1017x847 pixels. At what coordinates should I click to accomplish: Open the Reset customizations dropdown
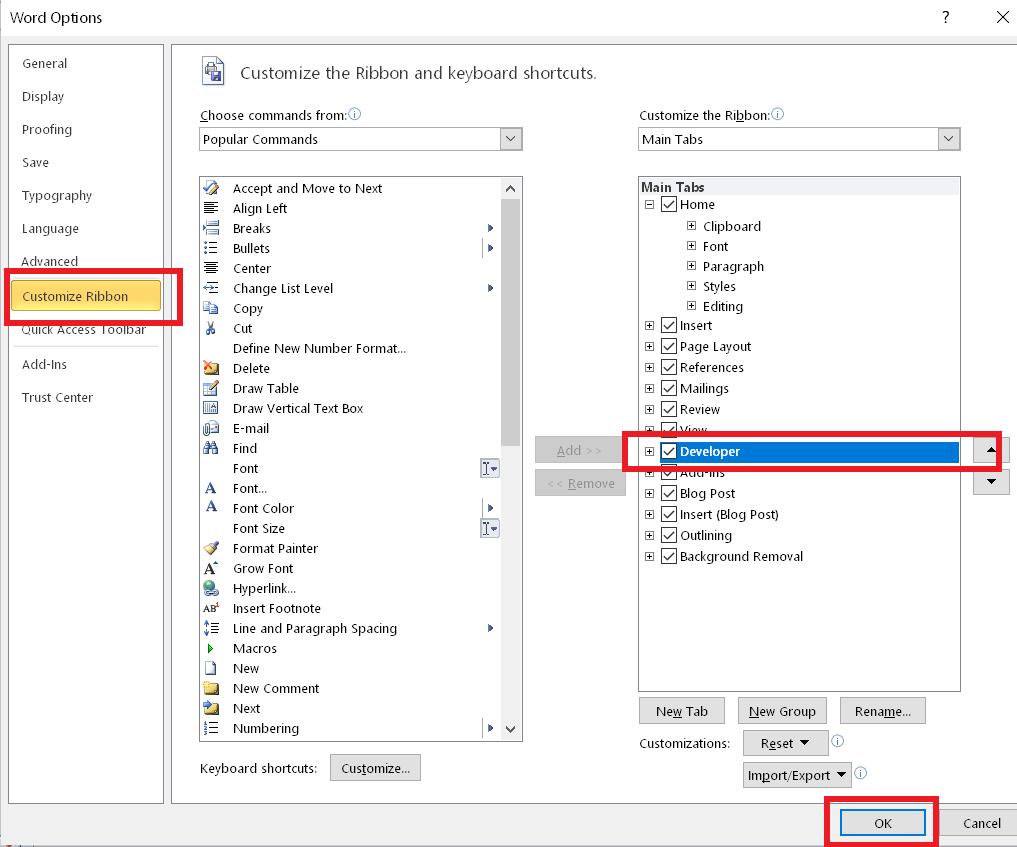(785, 743)
